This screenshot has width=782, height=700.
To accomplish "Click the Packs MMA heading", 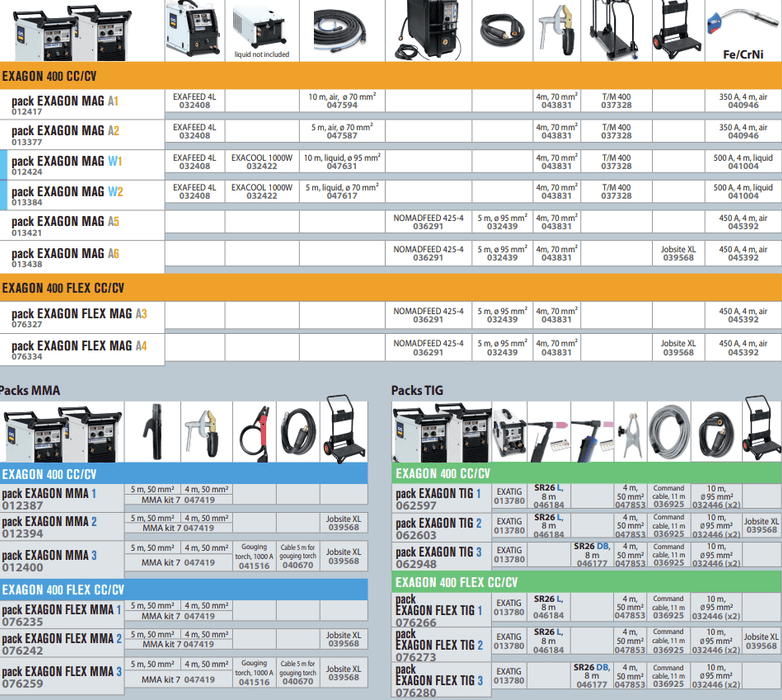I will click(x=29, y=390).
